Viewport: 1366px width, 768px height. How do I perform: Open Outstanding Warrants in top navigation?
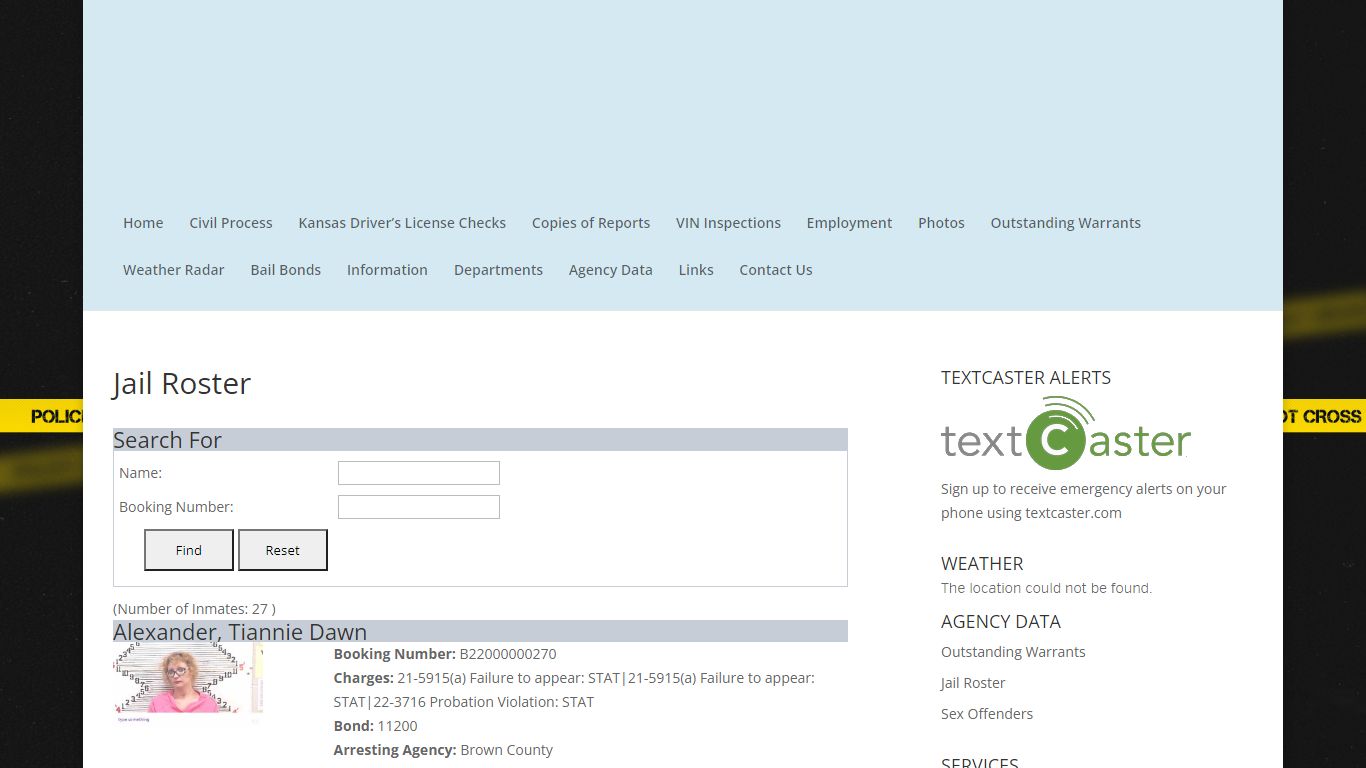(1066, 223)
